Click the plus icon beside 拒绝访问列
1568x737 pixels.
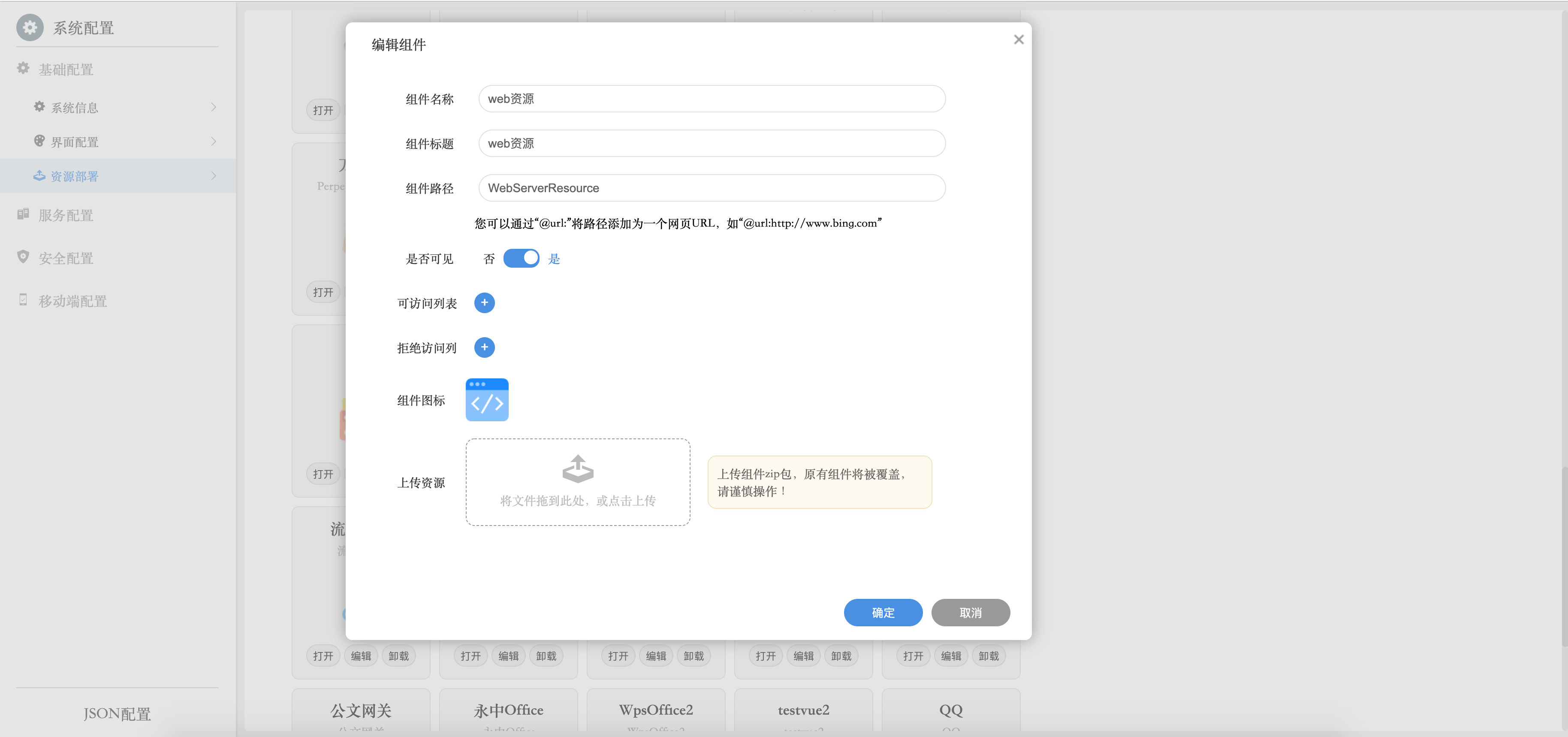484,347
